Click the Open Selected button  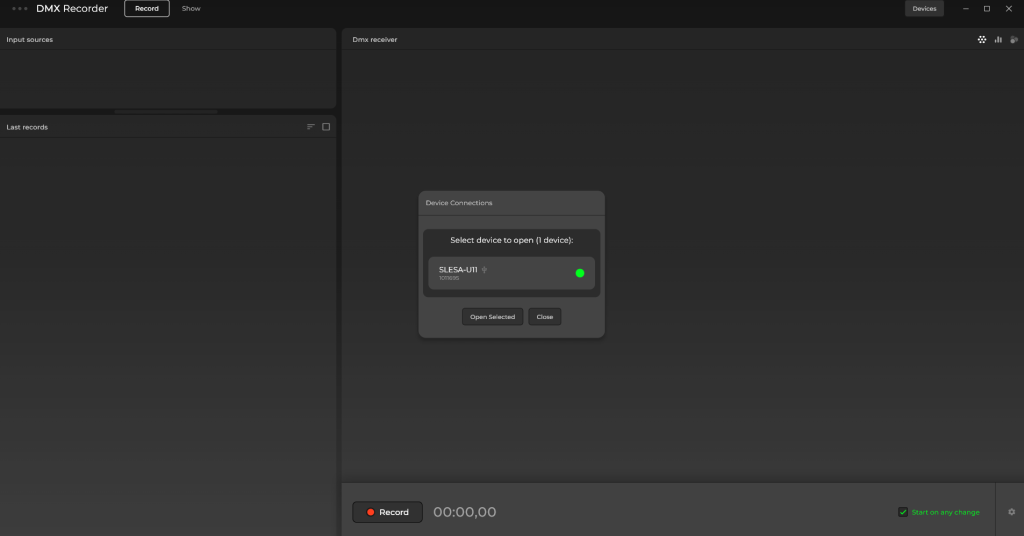[x=492, y=317]
